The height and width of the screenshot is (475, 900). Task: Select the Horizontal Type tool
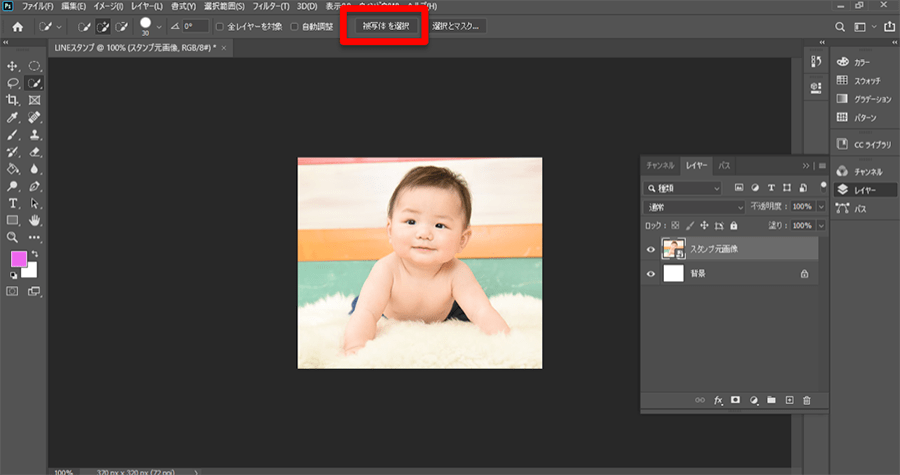coord(13,203)
